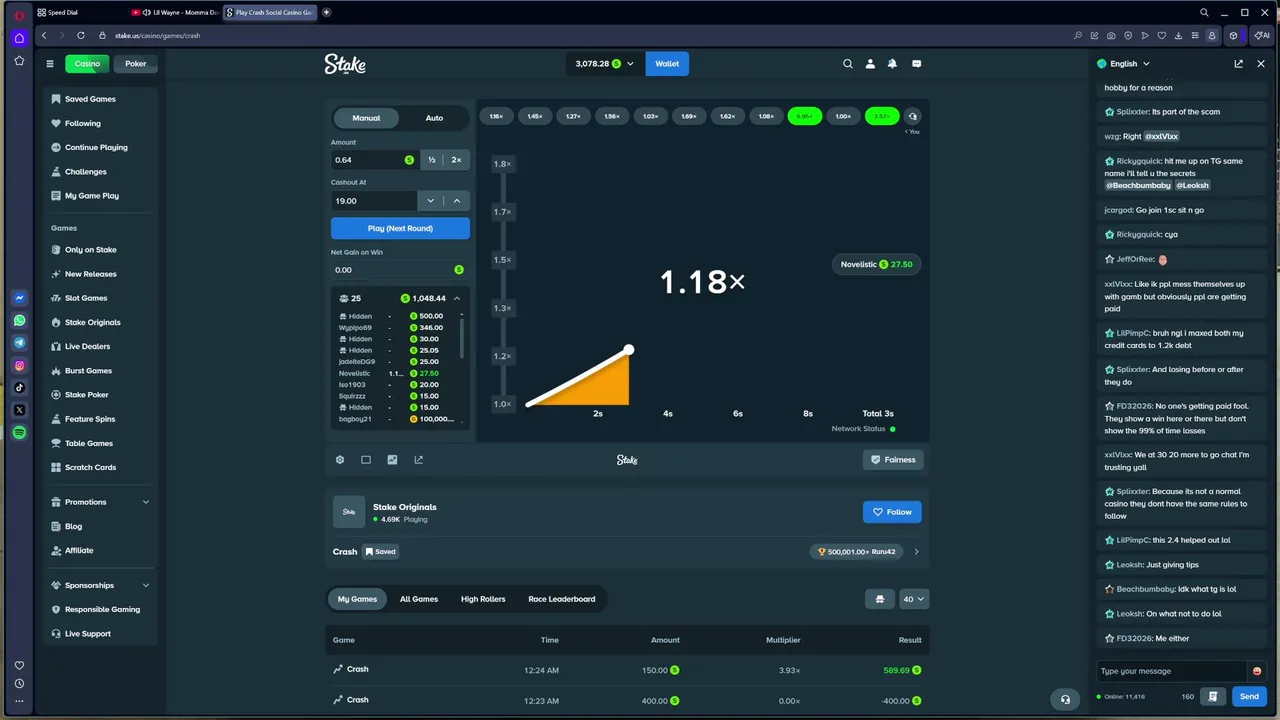Select the Poker mode button

[136, 64]
